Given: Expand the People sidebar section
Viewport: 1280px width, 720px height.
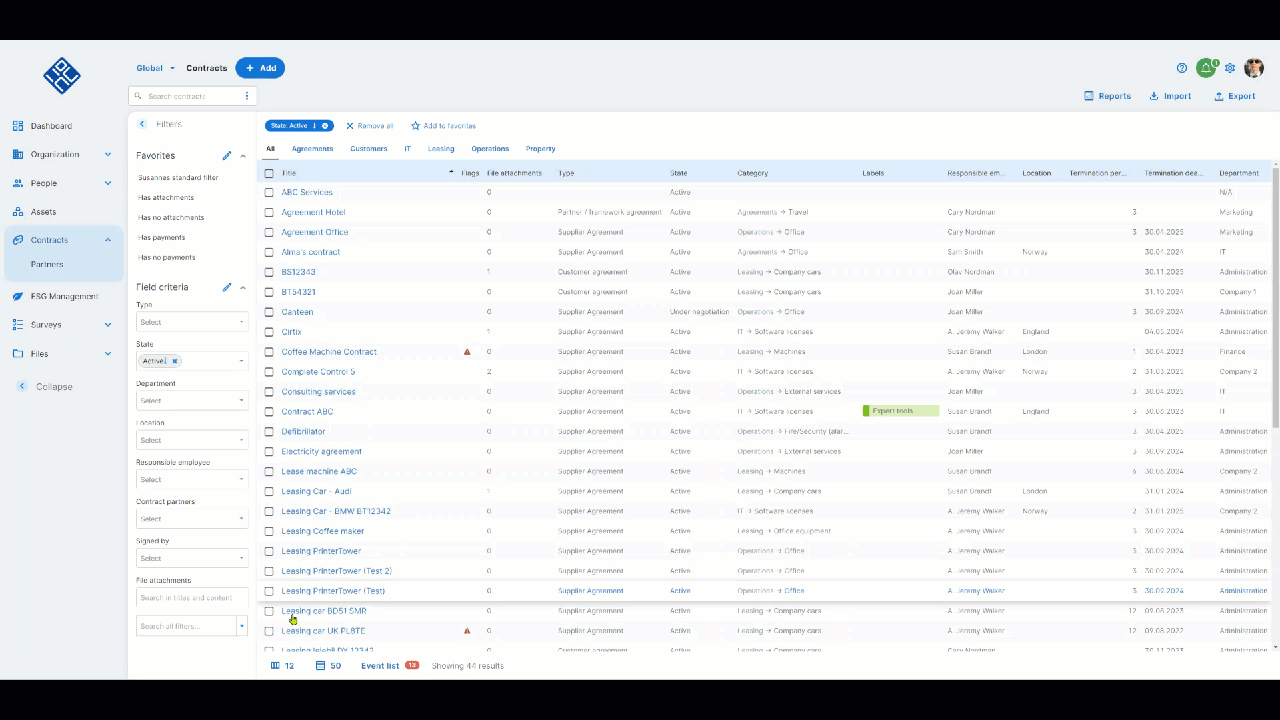Looking at the screenshot, I should tap(108, 183).
